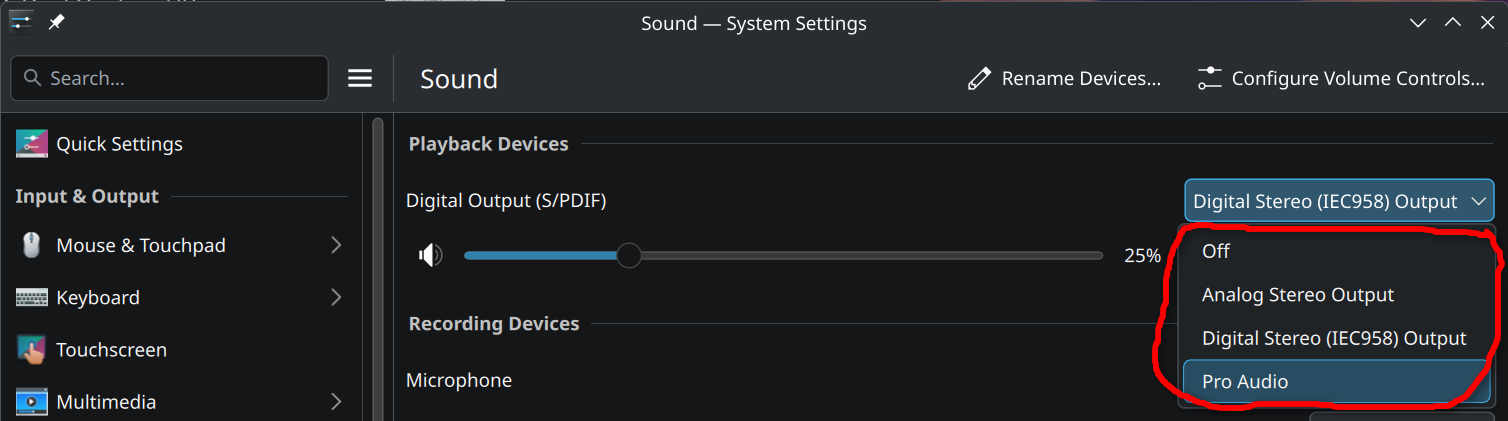Screen dimensions: 1508x421
Task: Click Rename Devices button
Action: (x=1064, y=79)
